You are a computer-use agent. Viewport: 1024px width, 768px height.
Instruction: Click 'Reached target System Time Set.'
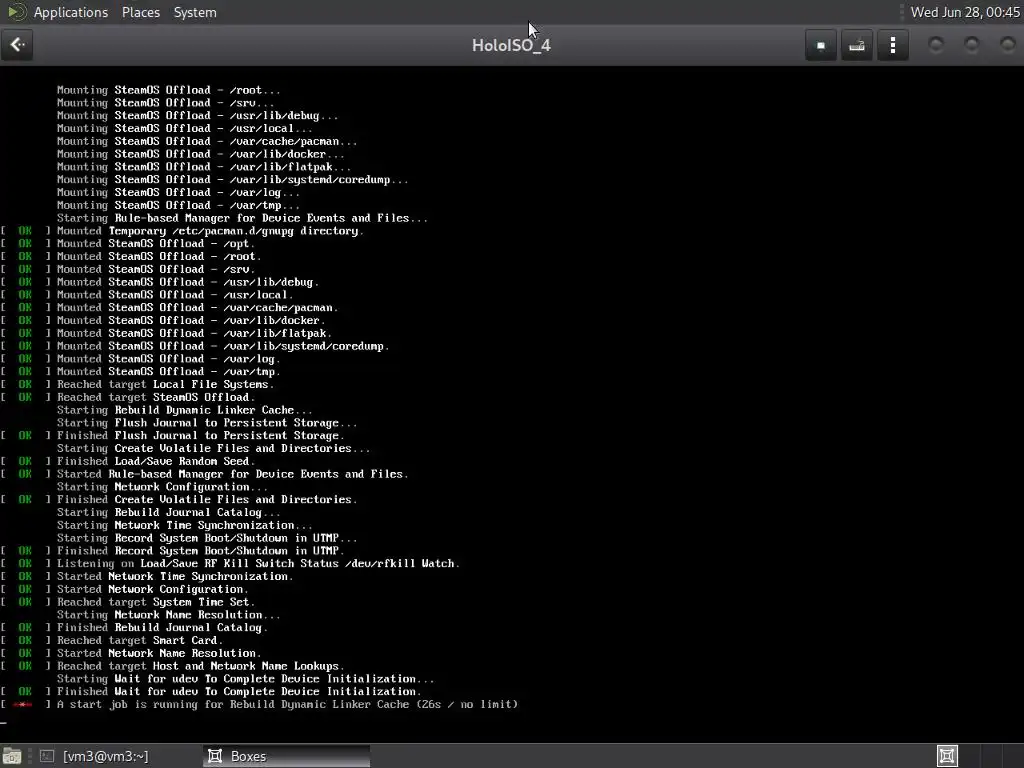[x=156, y=602]
